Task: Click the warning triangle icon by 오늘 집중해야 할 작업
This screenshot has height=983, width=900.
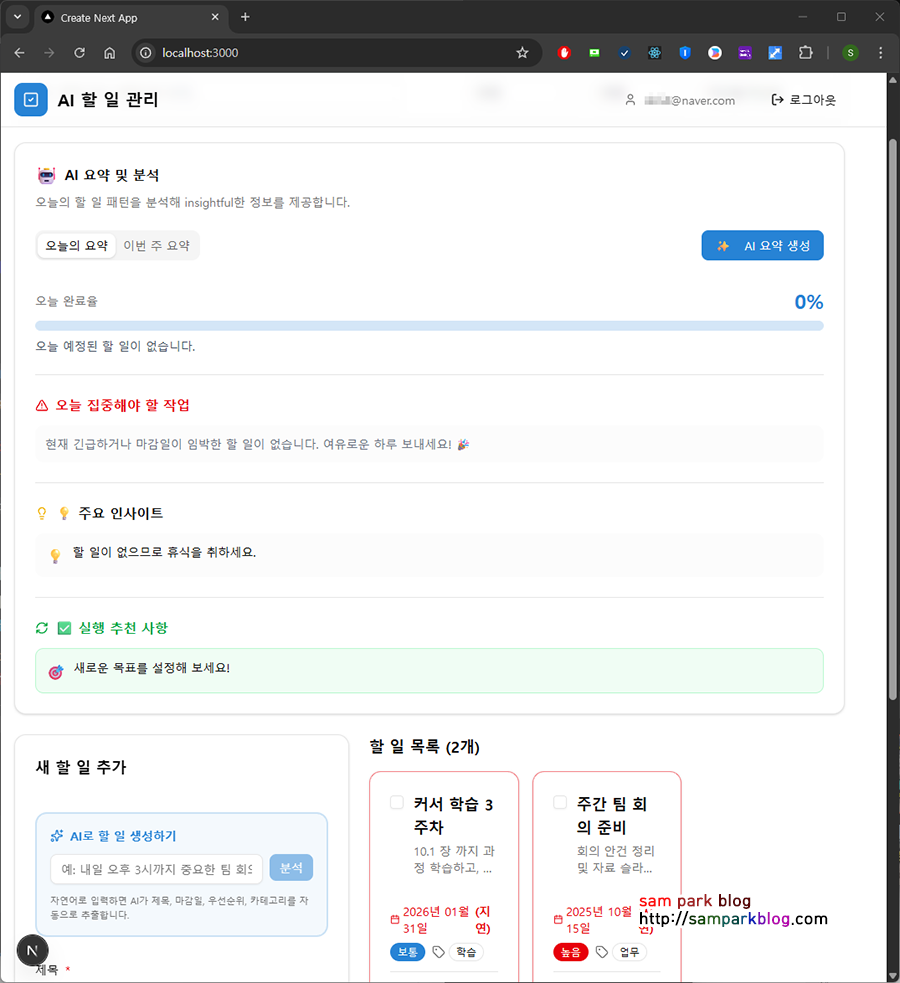Action: pos(42,406)
